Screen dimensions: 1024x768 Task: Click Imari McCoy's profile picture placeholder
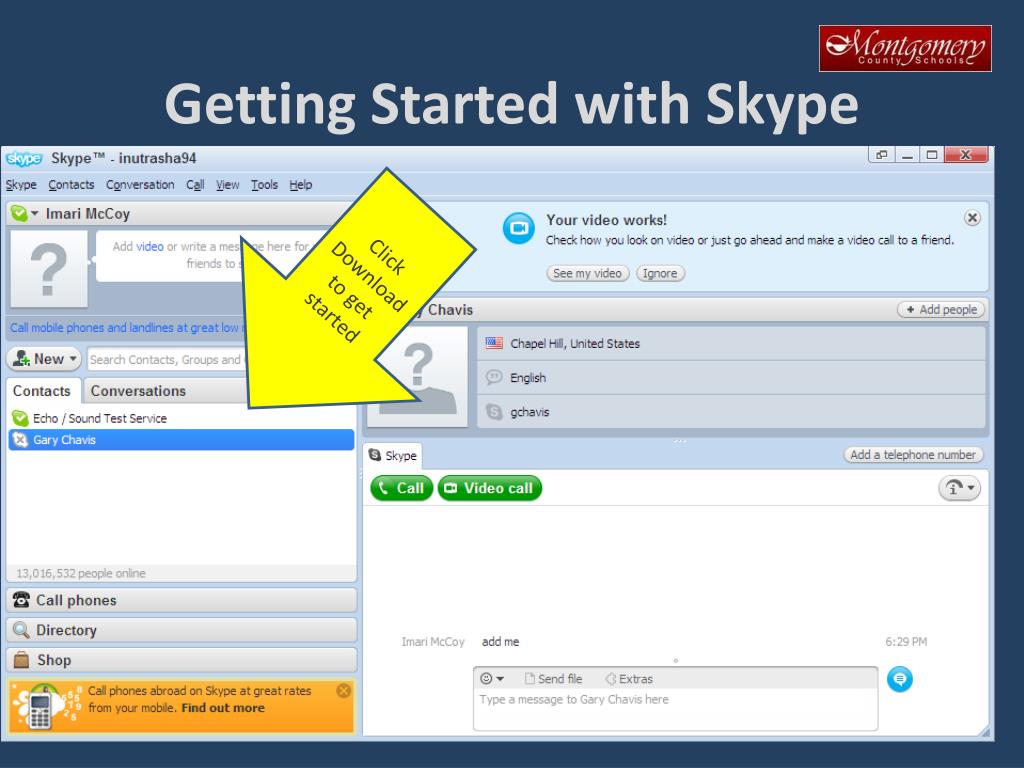point(49,268)
